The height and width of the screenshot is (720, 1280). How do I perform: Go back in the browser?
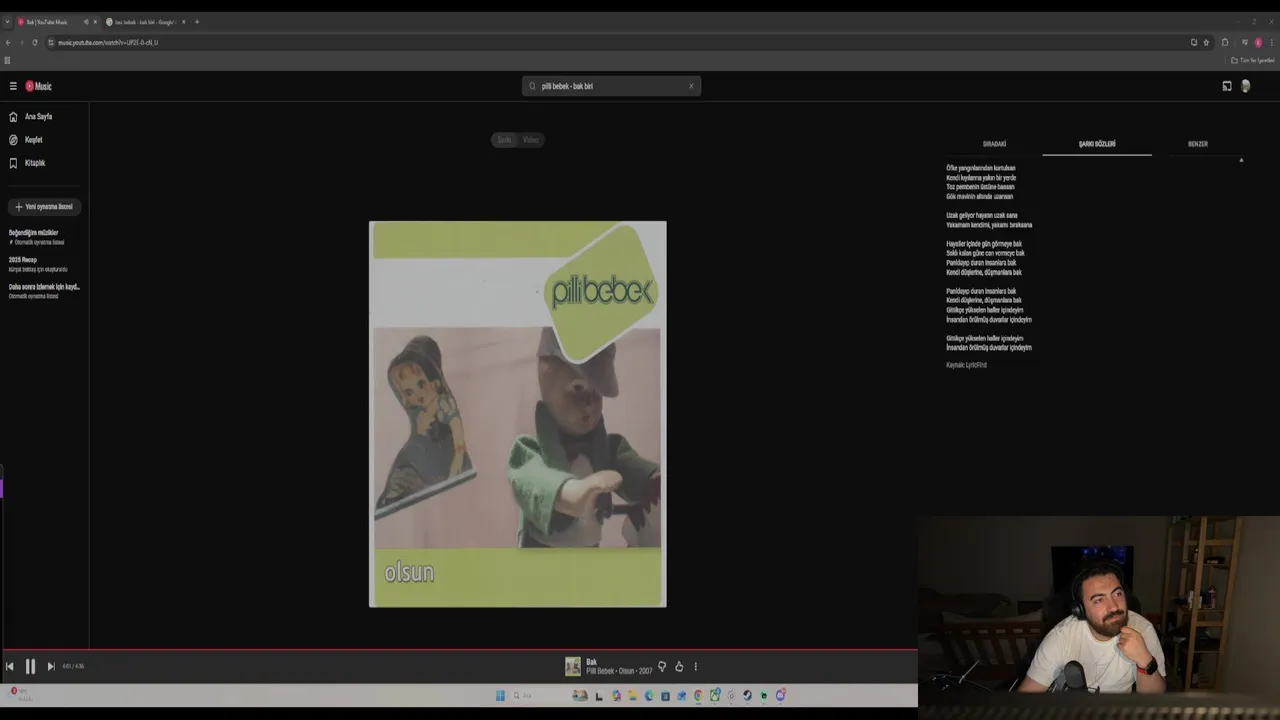click(x=8, y=43)
